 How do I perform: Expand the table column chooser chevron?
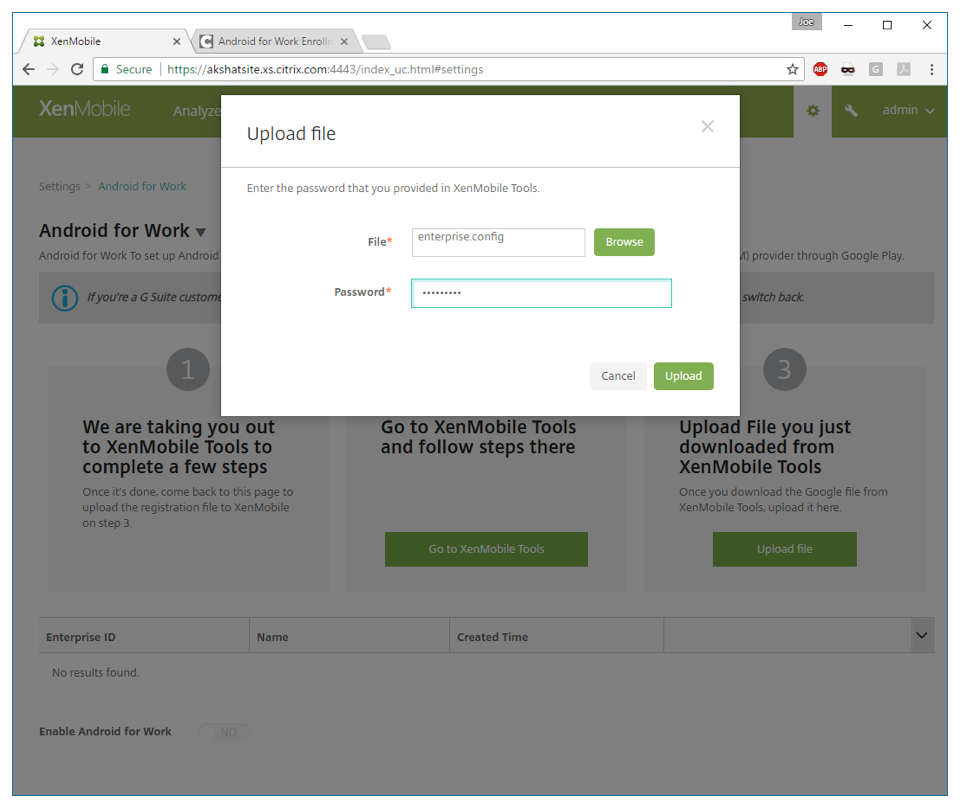coord(921,635)
